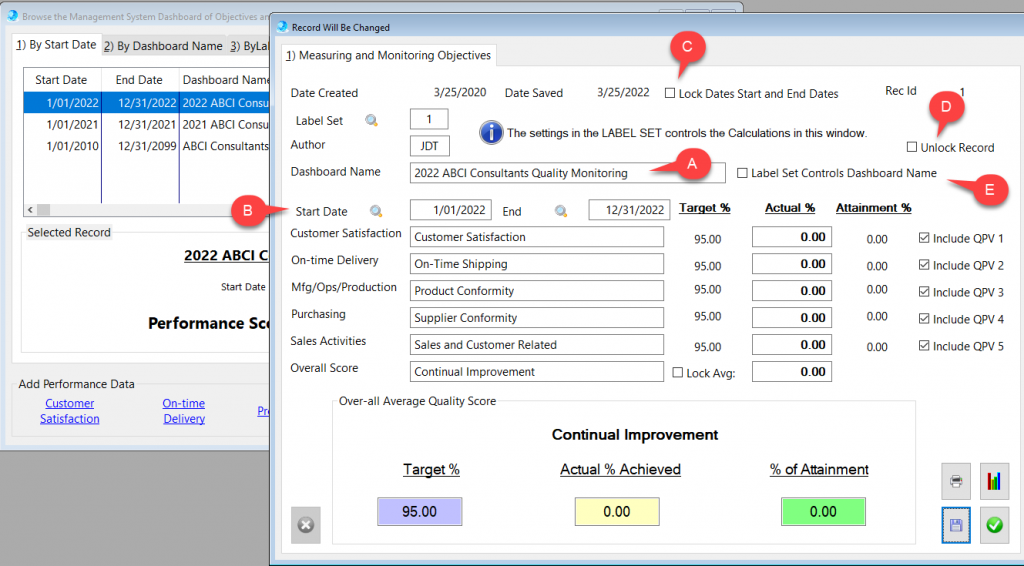
Task: Uncheck Include QPV 1
Action: pyautogui.click(x=924, y=238)
